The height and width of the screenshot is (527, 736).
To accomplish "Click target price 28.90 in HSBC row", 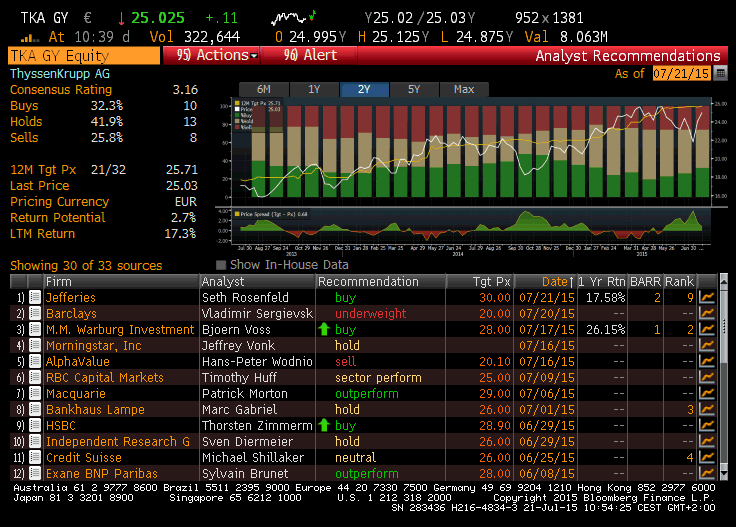I will pos(495,425).
